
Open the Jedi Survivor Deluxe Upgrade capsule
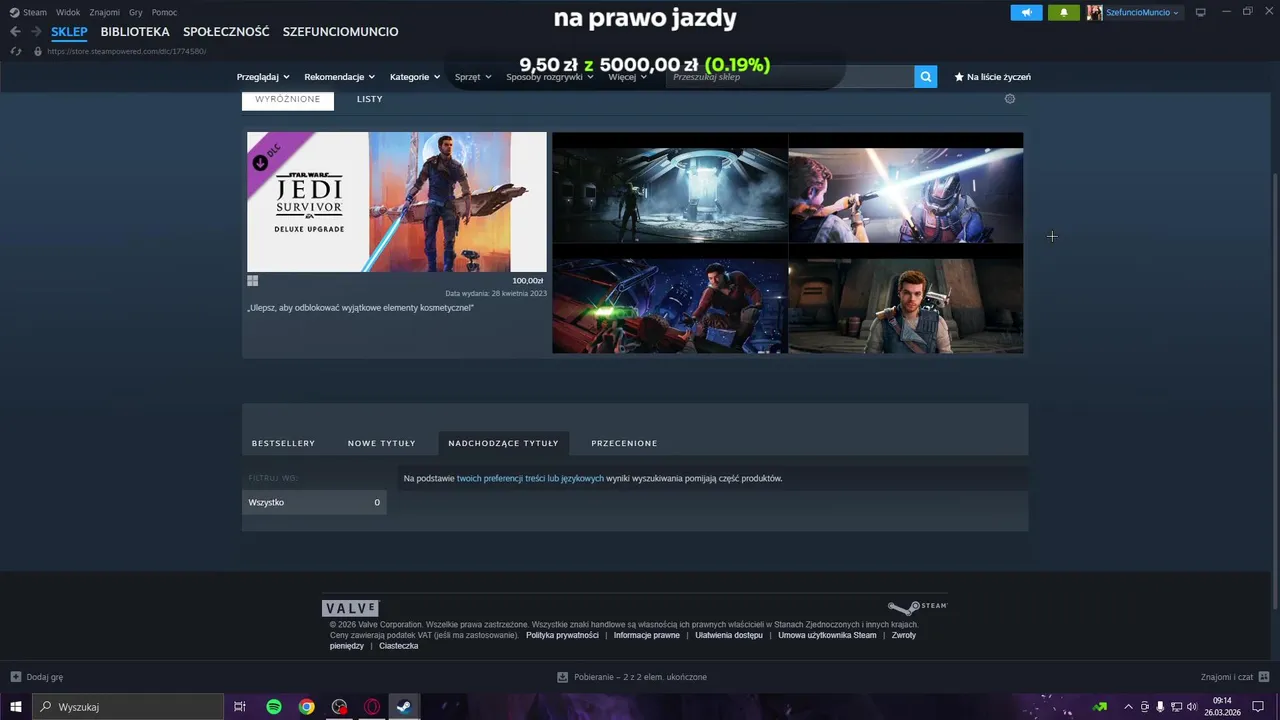(397, 202)
